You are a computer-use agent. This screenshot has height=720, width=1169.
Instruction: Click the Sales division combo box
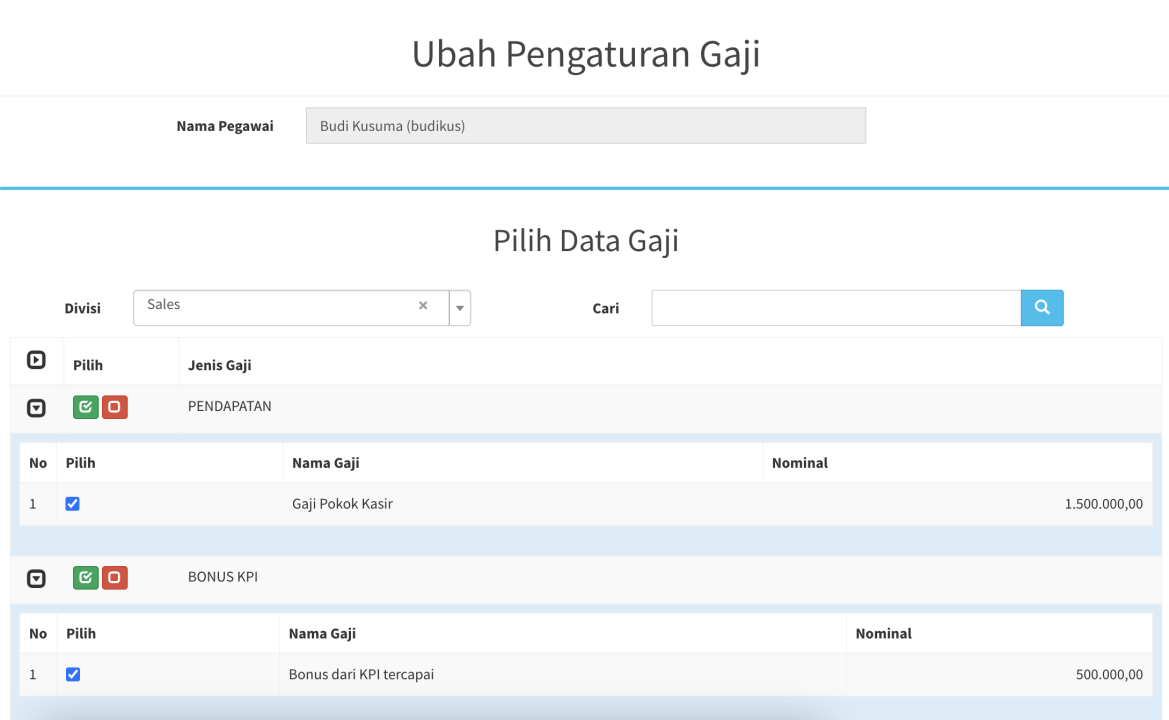tap(280, 306)
